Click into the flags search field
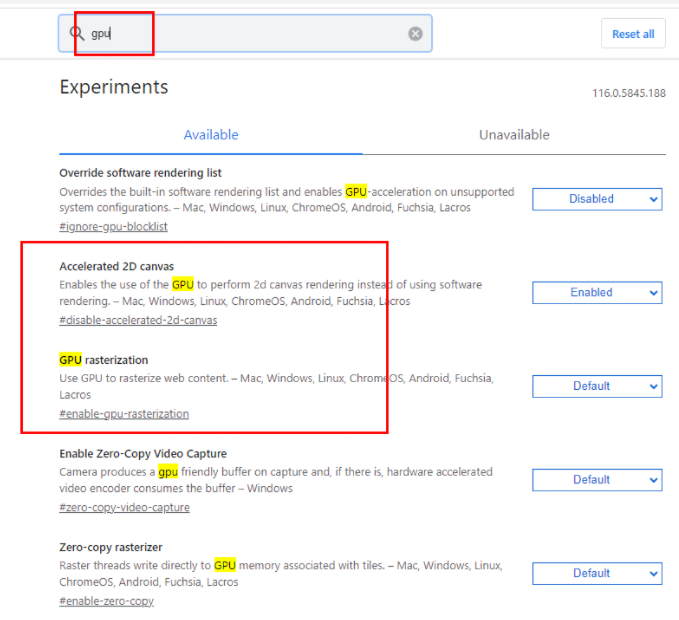 tap(245, 33)
